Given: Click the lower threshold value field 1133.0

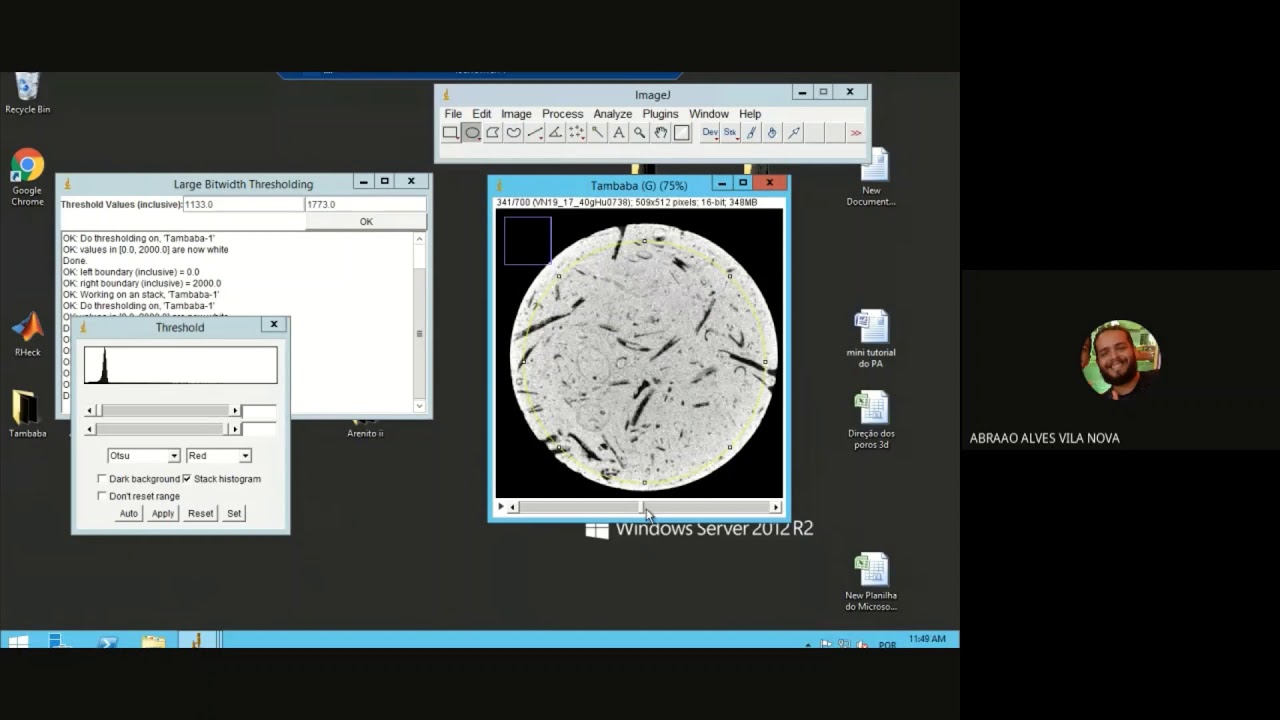Looking at the screenshot, I should click(x=243, y=204).
